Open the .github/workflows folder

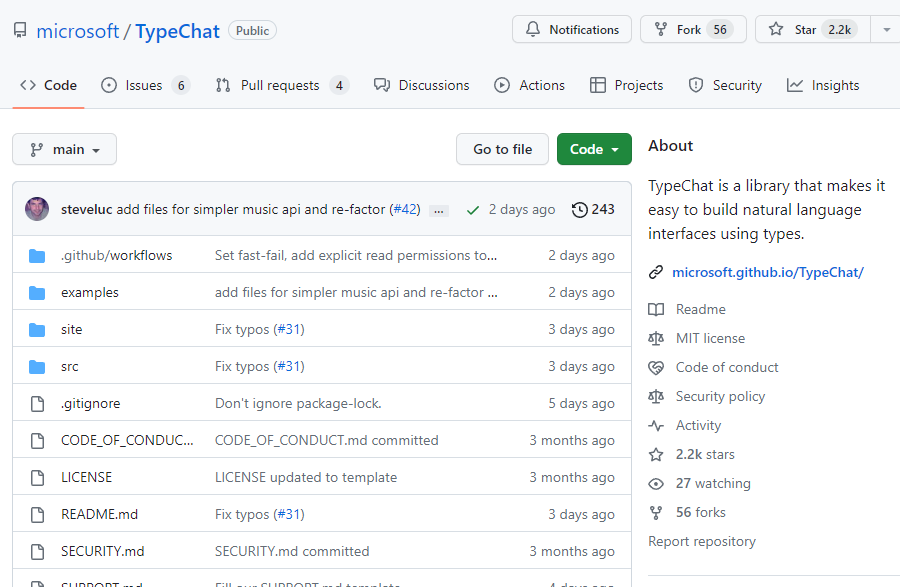(x=117, y=255)
